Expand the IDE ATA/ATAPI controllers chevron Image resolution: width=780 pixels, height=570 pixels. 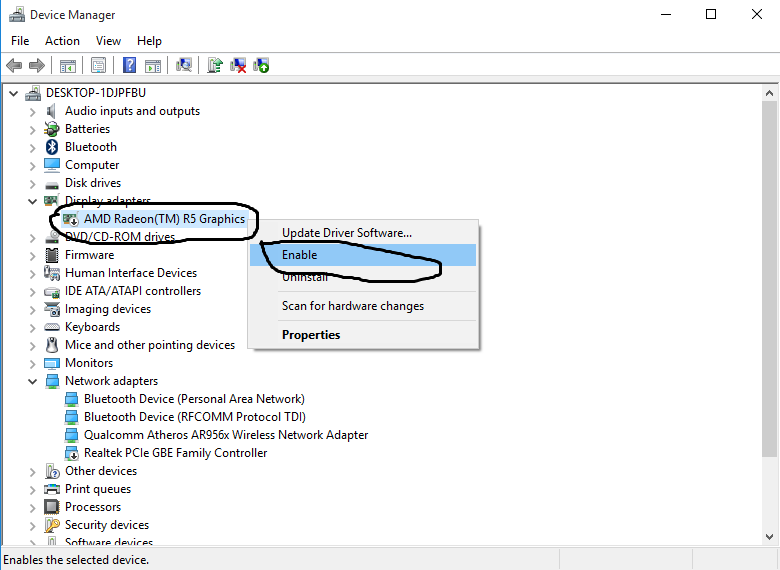[33, 292]
